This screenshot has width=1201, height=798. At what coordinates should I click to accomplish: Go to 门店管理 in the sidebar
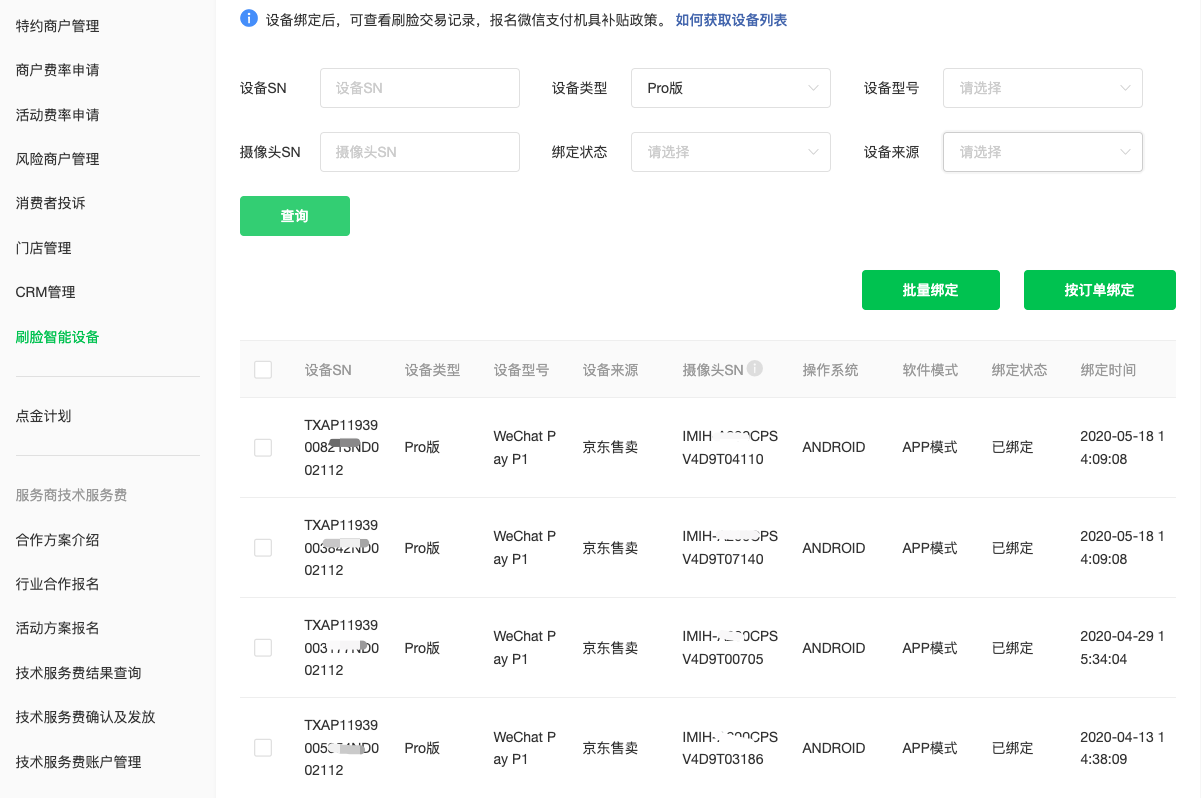[44, 248]
